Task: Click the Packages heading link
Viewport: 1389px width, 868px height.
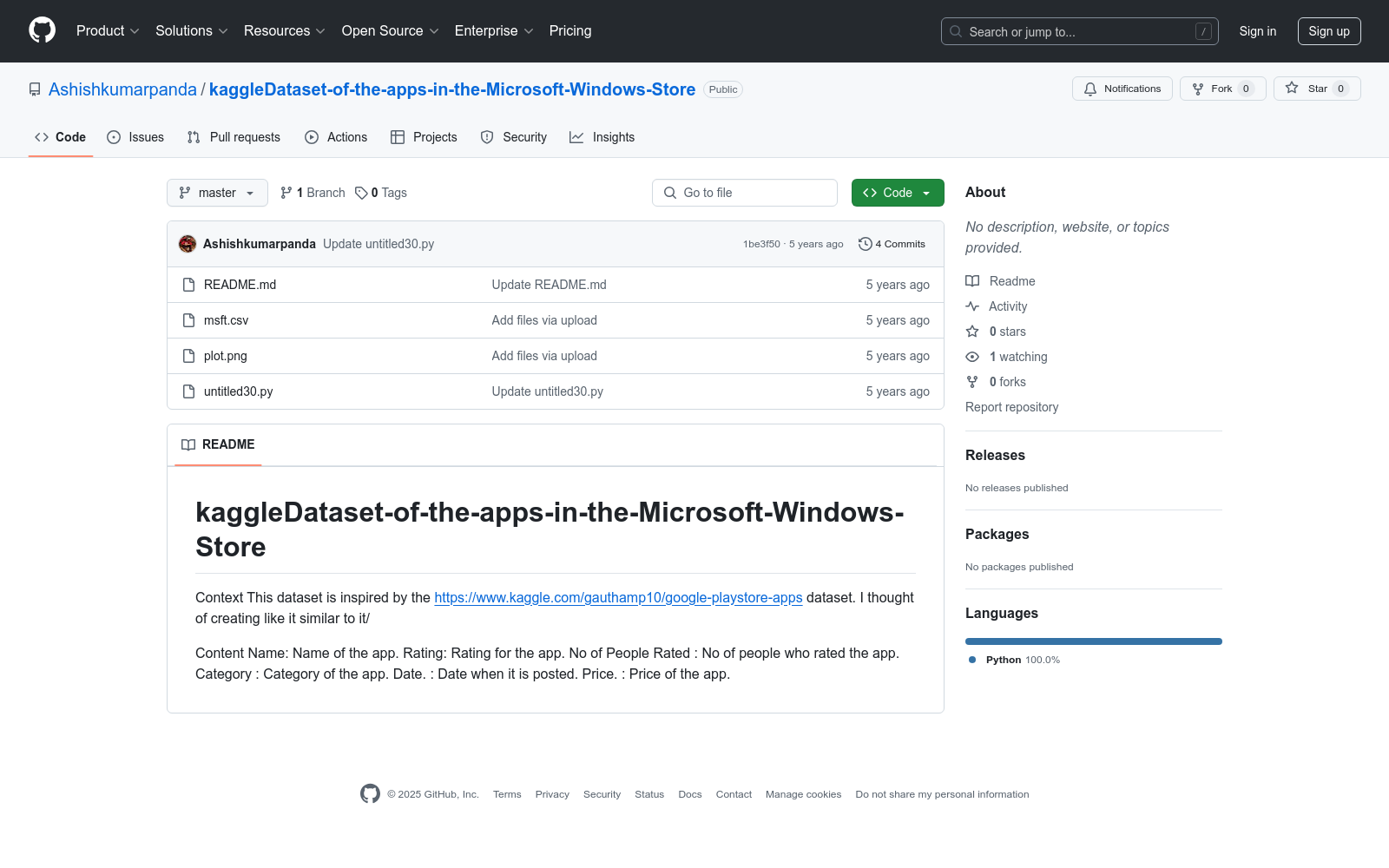Action: pyautogui.click(x=997, y=534)
